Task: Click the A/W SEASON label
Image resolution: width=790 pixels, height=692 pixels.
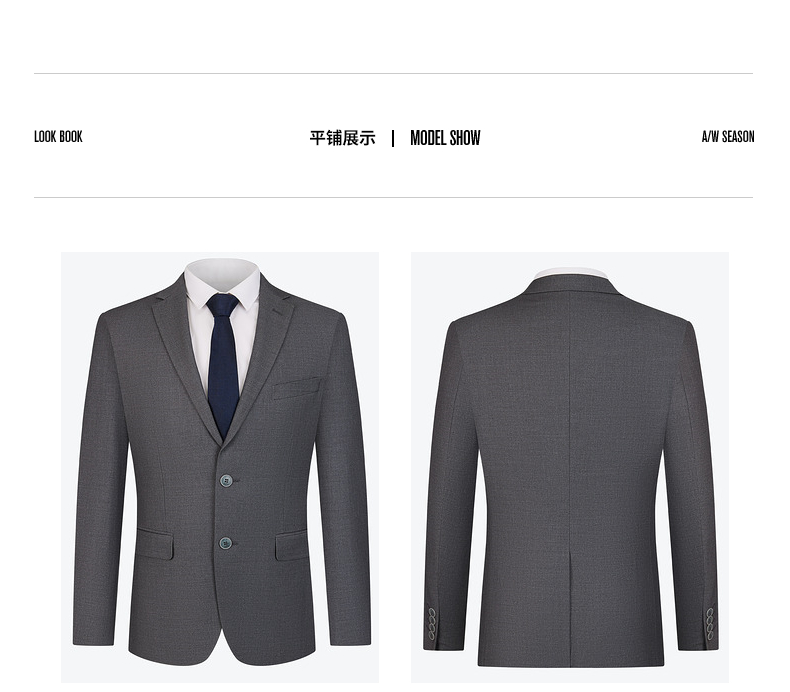Action: point(728,137)
